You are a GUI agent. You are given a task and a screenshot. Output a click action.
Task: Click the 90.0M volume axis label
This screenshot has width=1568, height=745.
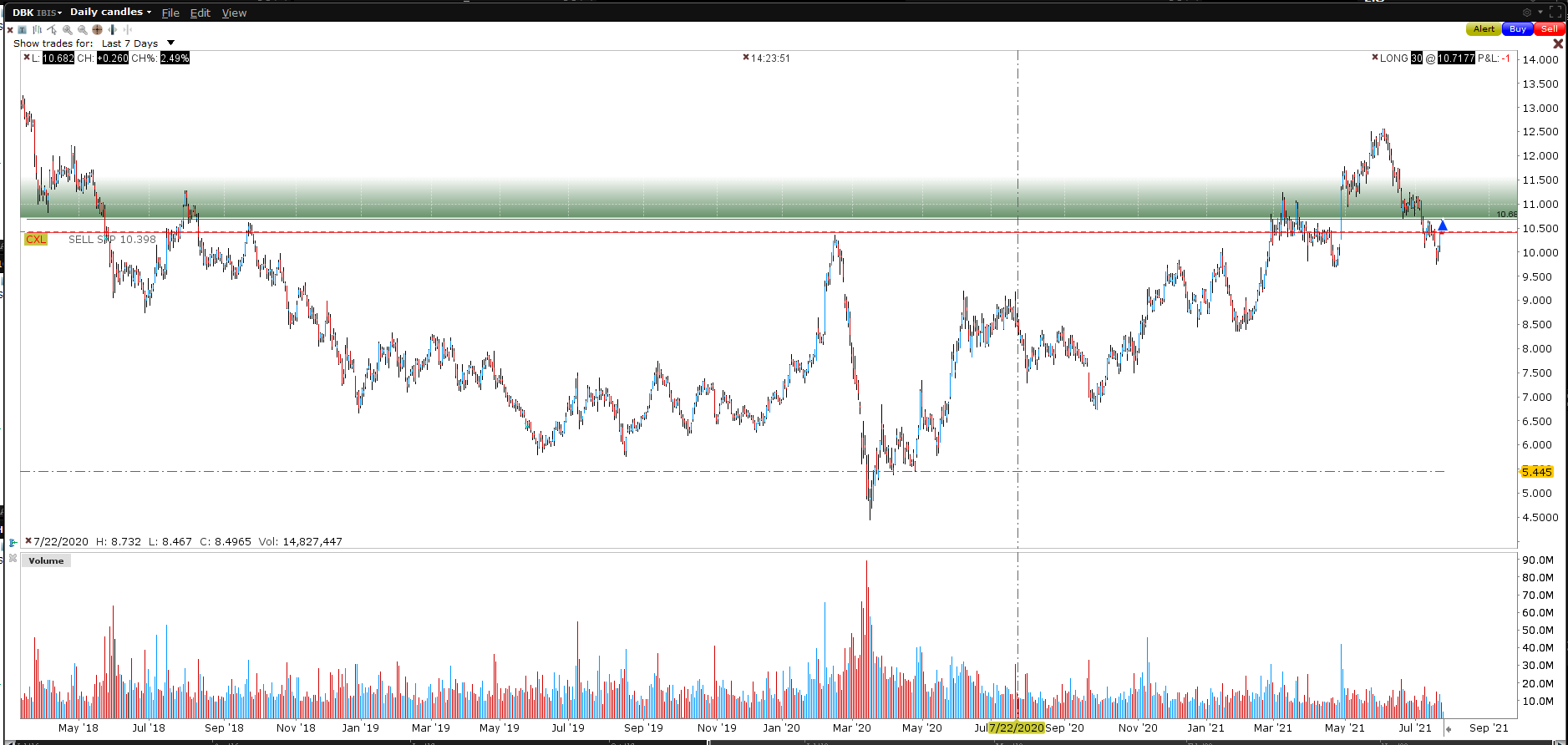coord(1538,560)
